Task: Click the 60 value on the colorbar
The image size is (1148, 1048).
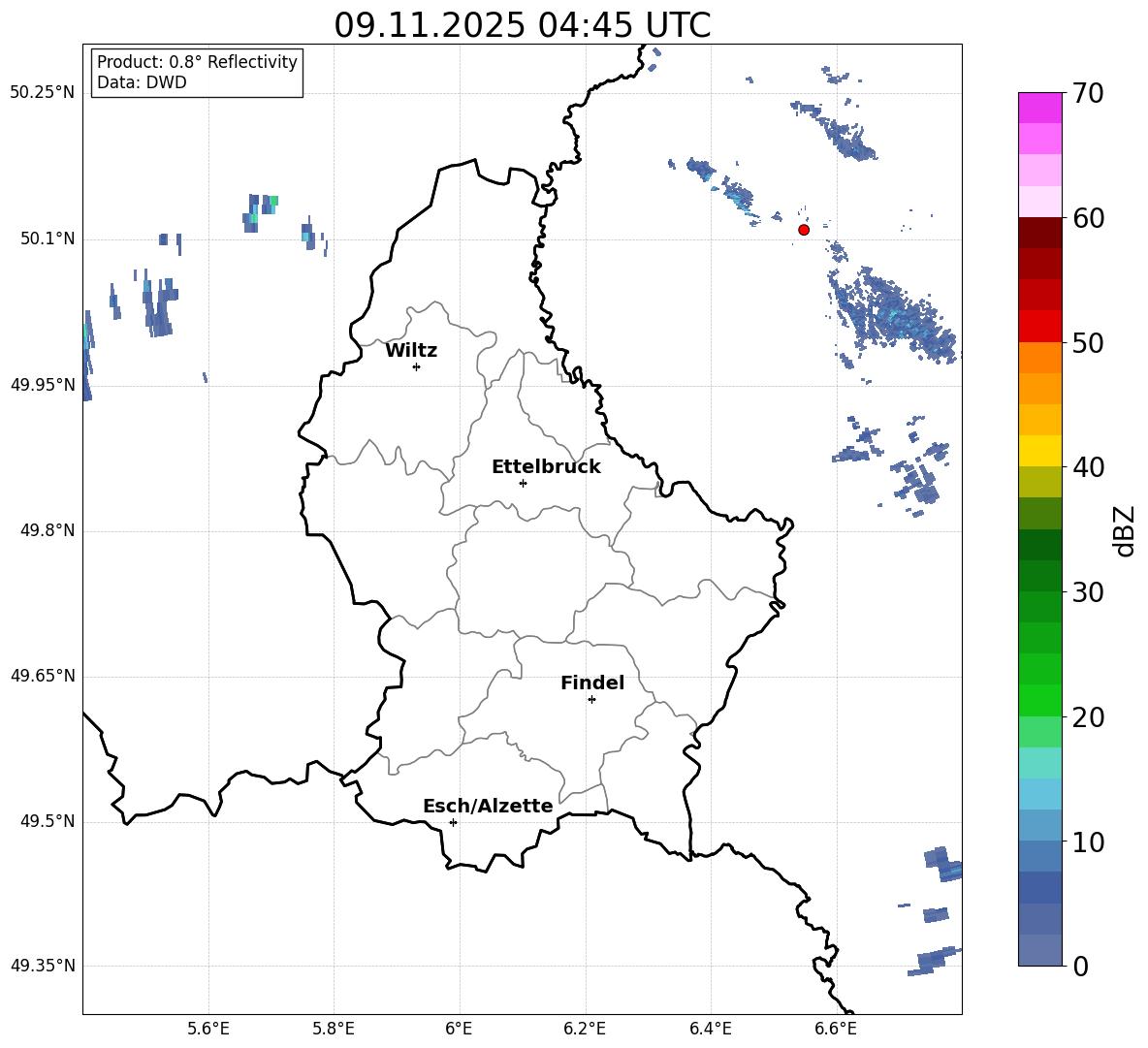Action: click(1088, 218)
